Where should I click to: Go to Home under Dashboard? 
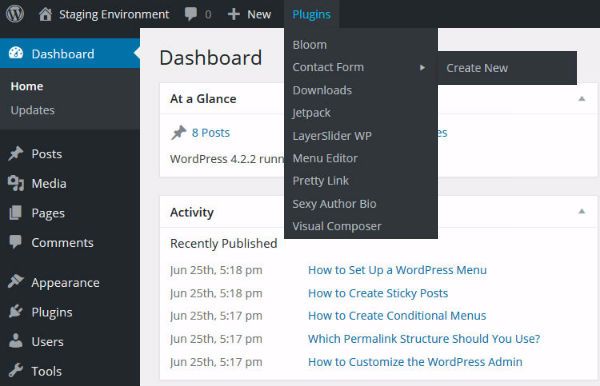(27, 86)
